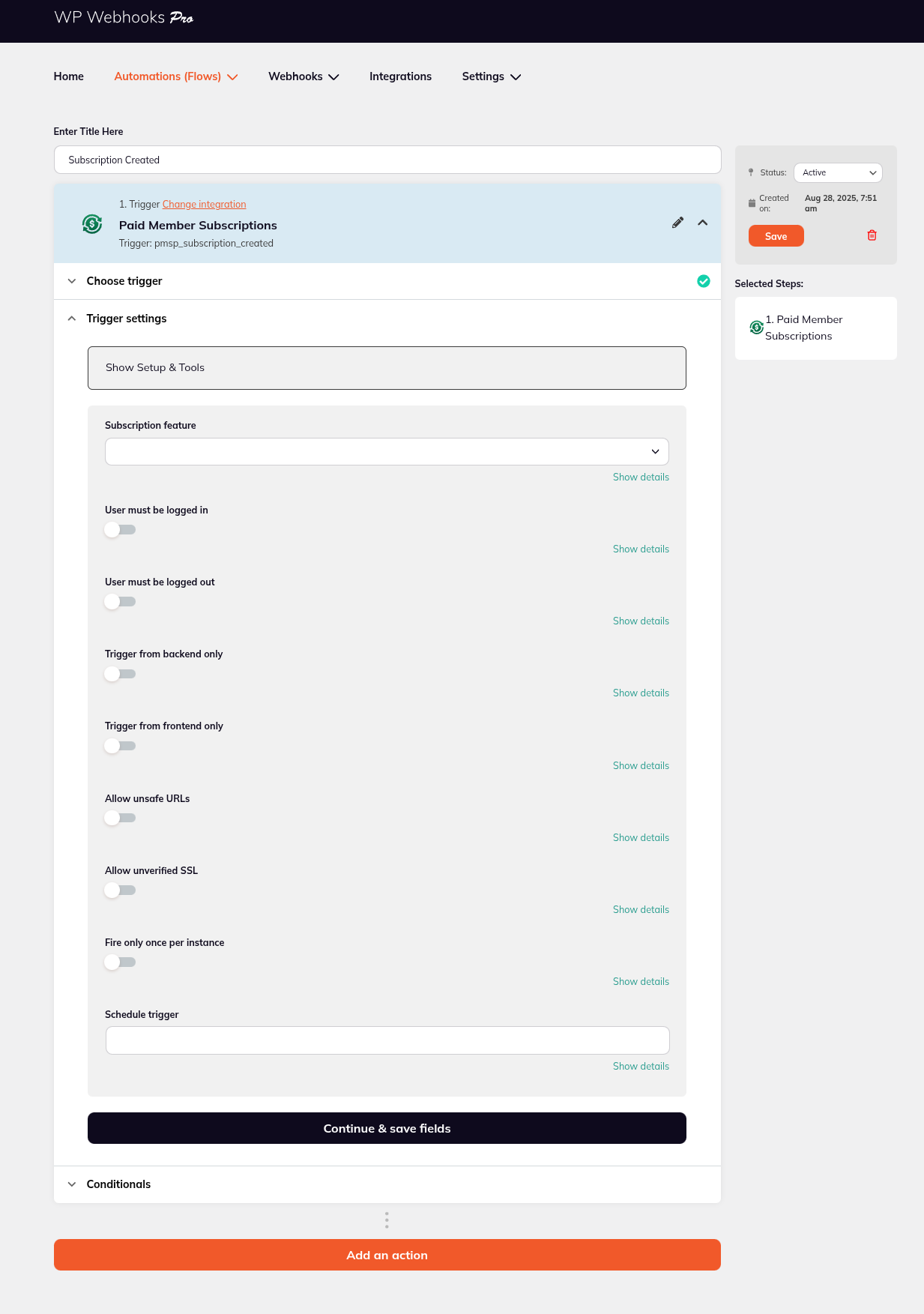Click the green checkmark on Choose trigger

tap(704, 281)
